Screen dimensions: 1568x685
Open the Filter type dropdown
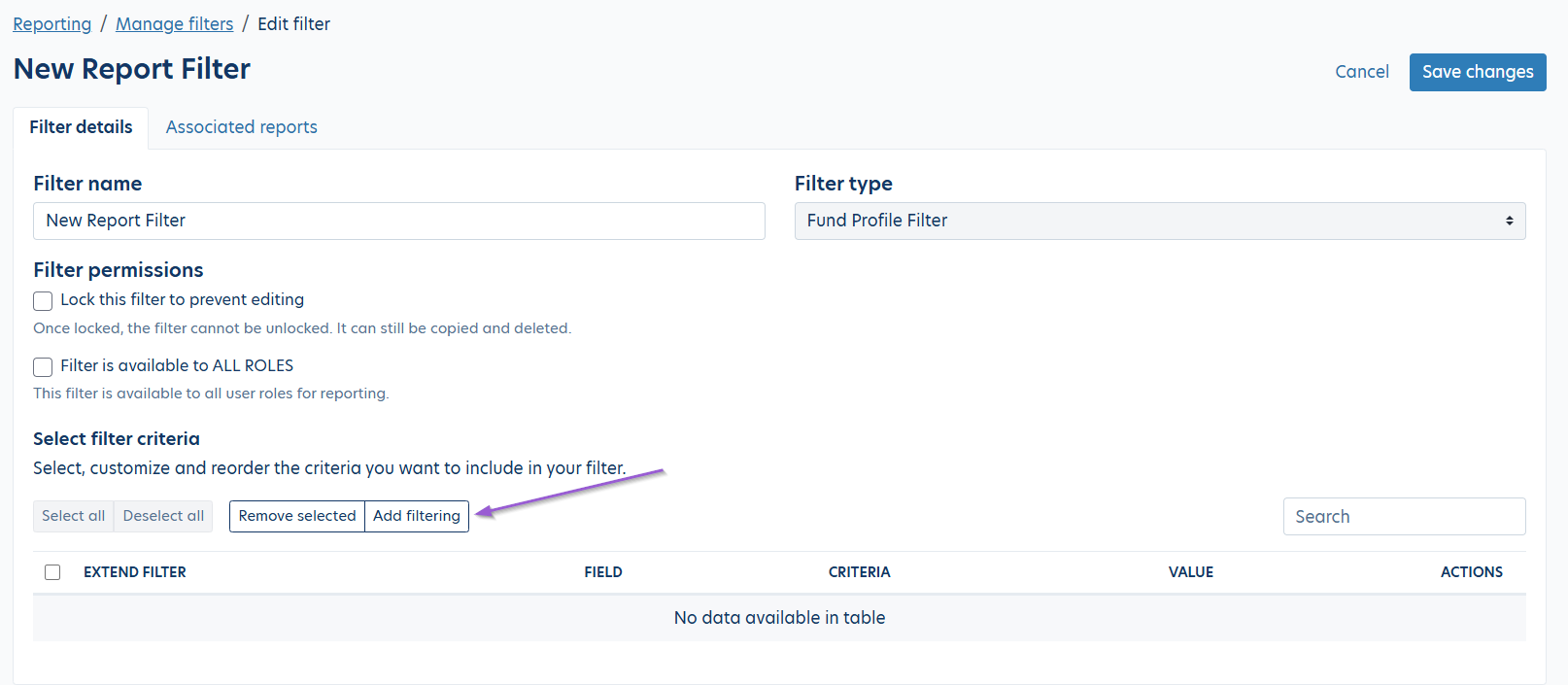coord(1160,221)
